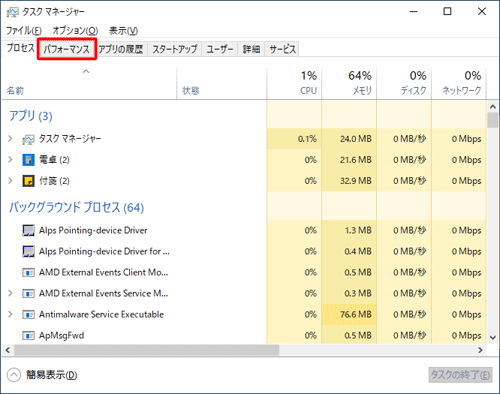The image size is (500, 394).
Task: Switch to the サービス tab
Action: coord(282,49)
